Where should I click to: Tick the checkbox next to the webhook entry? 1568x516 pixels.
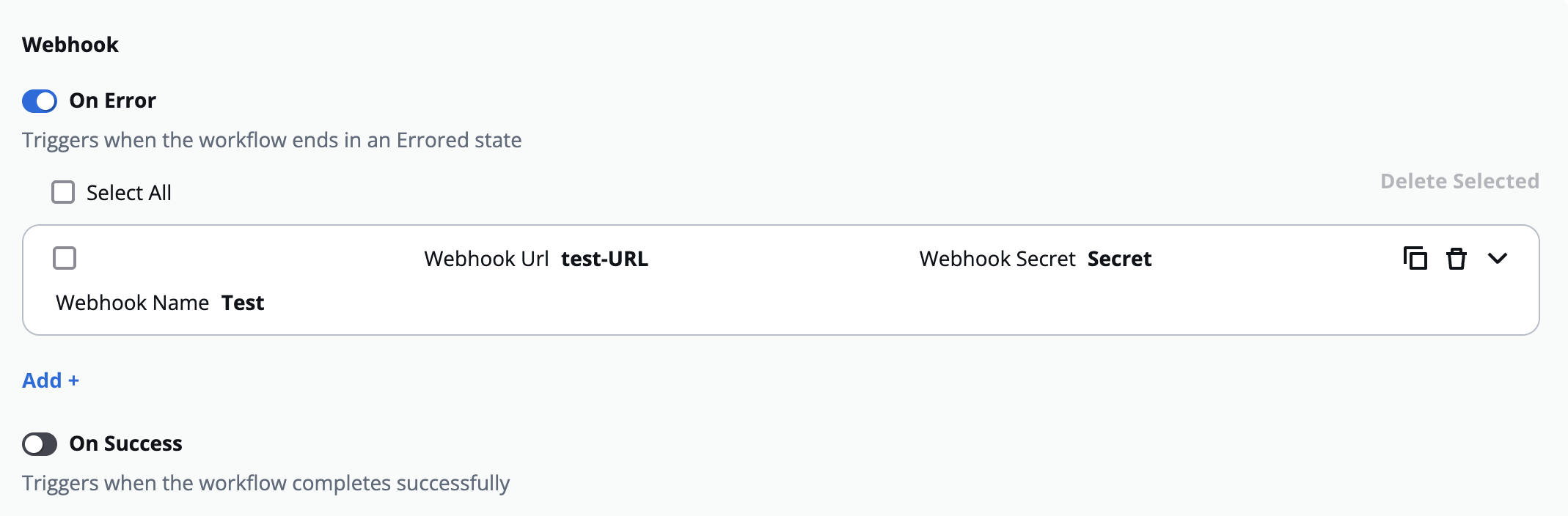(x=65, y=258)
